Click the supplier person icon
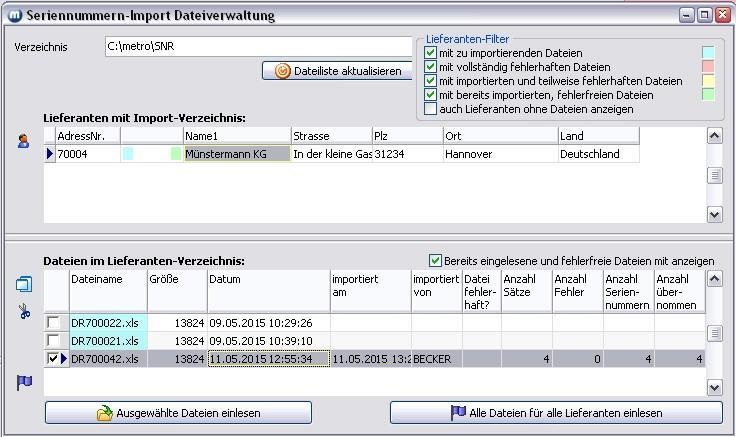 pyautogui.click(x=23, y=142)
